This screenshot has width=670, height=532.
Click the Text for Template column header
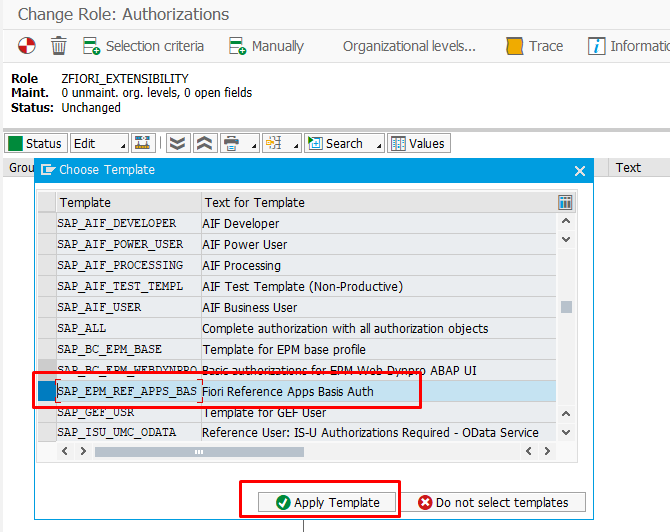click(379, 202)
